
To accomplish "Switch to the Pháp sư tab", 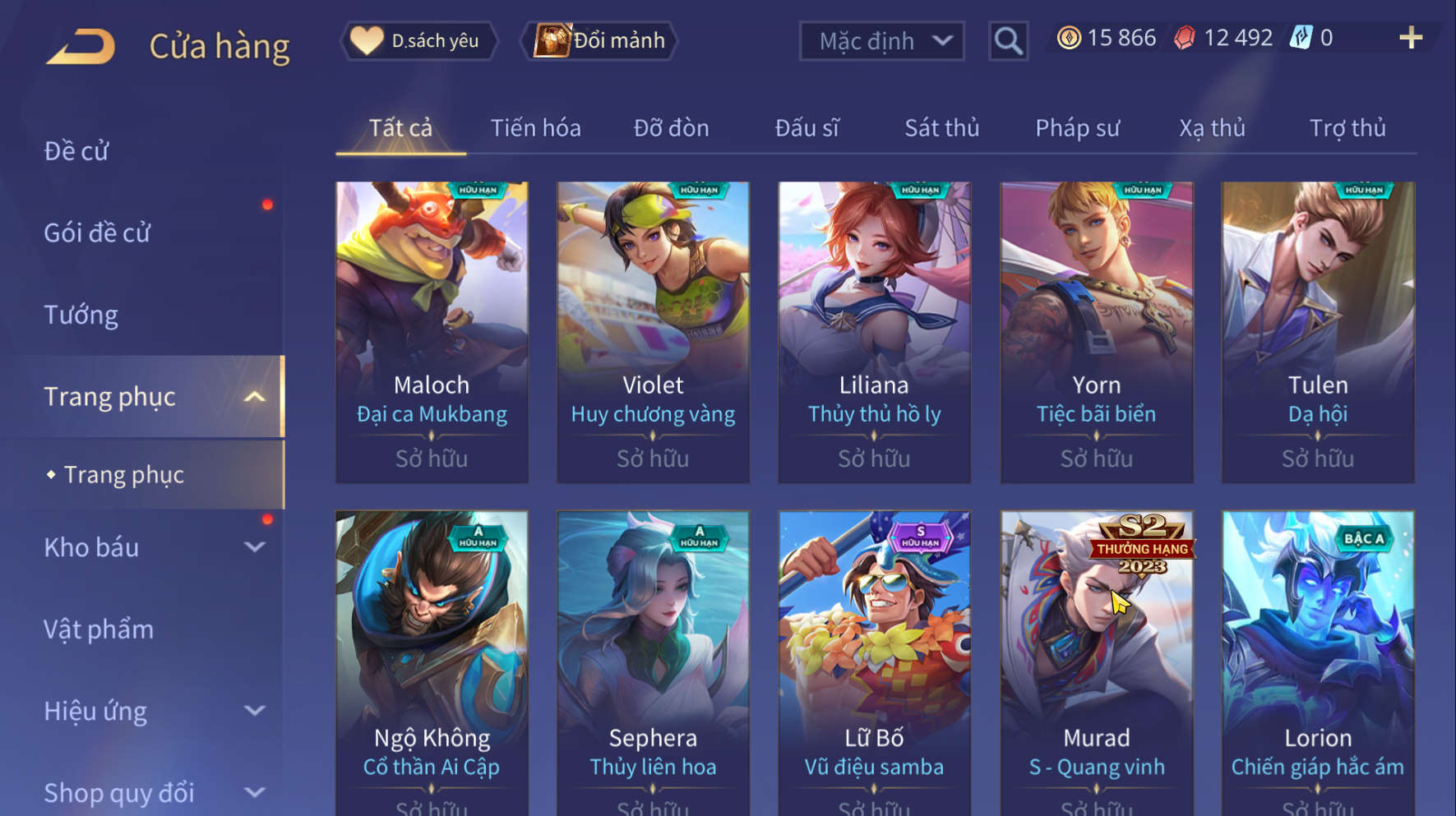I will [x=1077, y=128].
